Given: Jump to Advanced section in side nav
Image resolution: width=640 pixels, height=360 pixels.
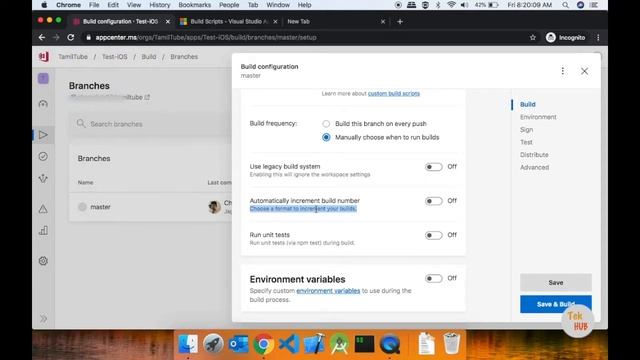Looking at the screenshot, I should pos(534,168).
